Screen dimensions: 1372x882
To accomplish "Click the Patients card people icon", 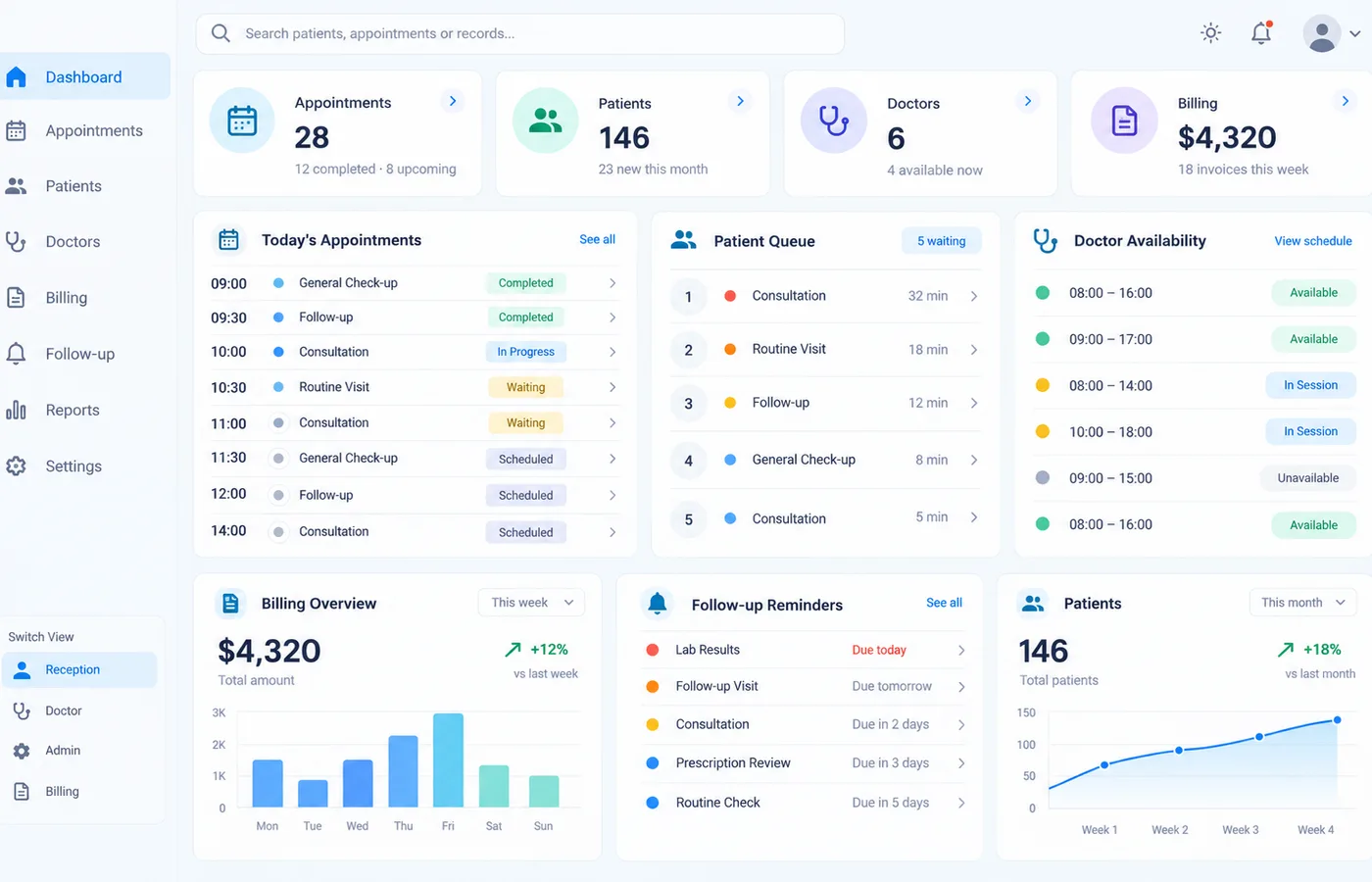I will (x=546, y=121).
